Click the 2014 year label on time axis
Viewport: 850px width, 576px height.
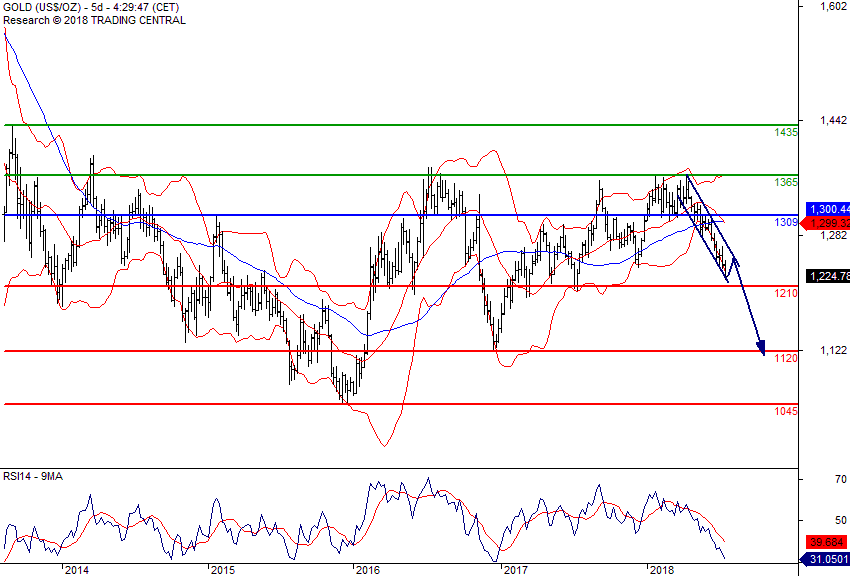(x=76, y=570)
